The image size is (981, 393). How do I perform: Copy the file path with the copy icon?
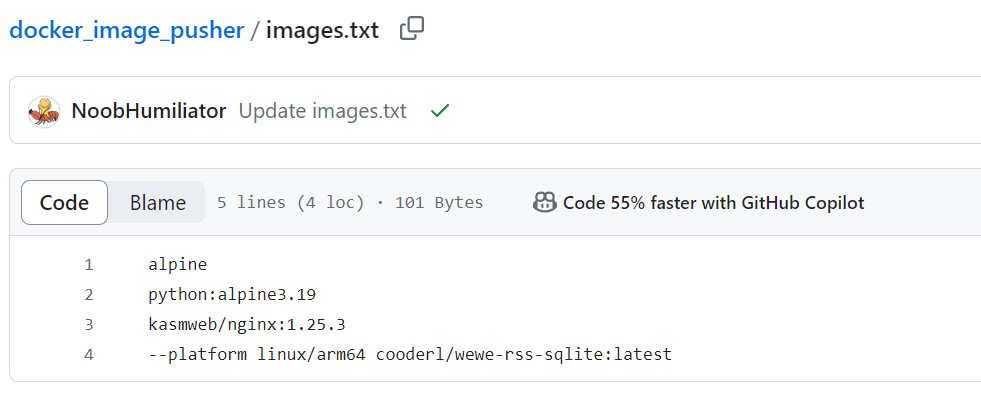412,29
